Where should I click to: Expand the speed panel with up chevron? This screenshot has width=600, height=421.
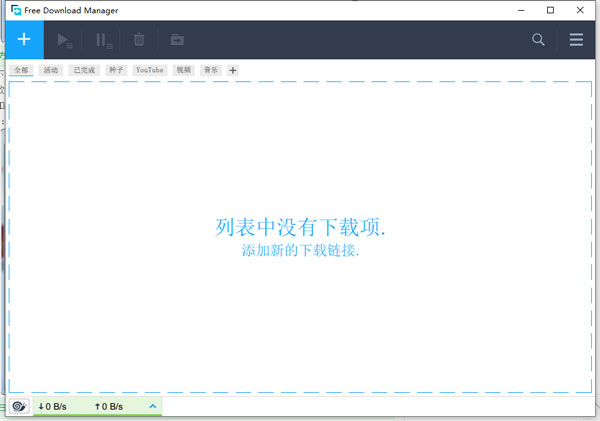point(152,406)
